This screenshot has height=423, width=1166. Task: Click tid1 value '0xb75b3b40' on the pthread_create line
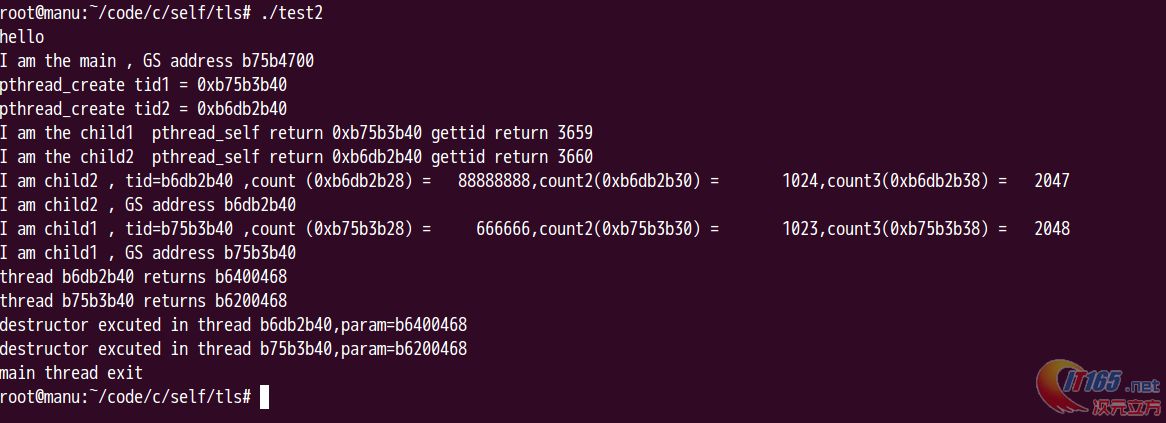coord(242,85)
